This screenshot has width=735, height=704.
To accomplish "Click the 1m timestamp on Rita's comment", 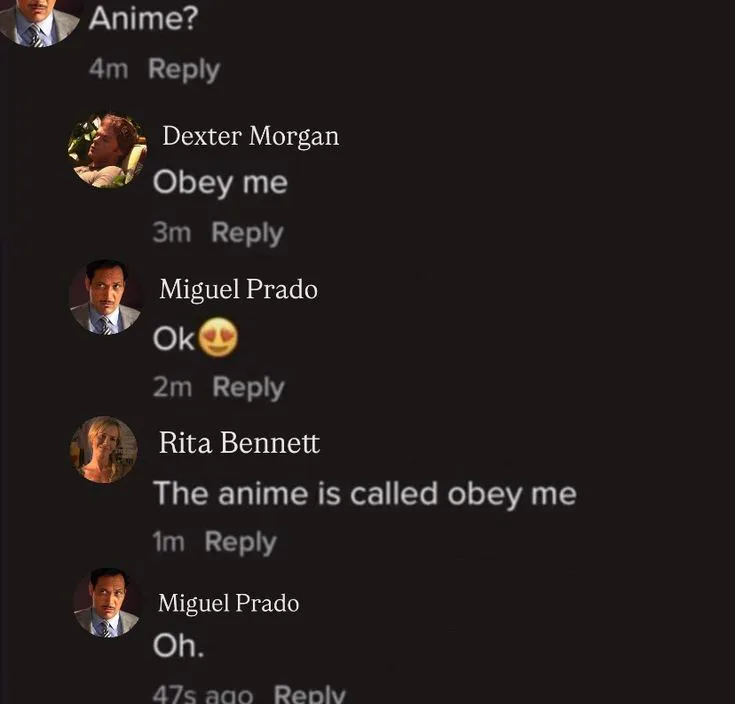I will 168,541.
